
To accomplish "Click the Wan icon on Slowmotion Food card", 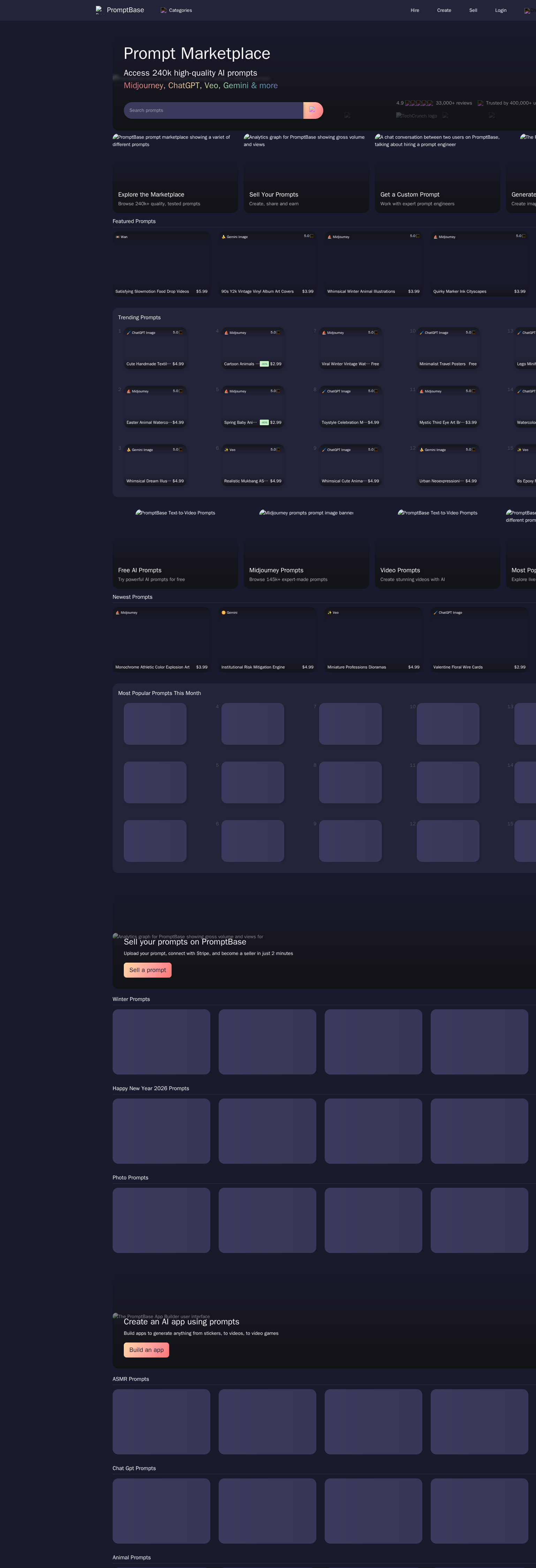I will point(118,237).
